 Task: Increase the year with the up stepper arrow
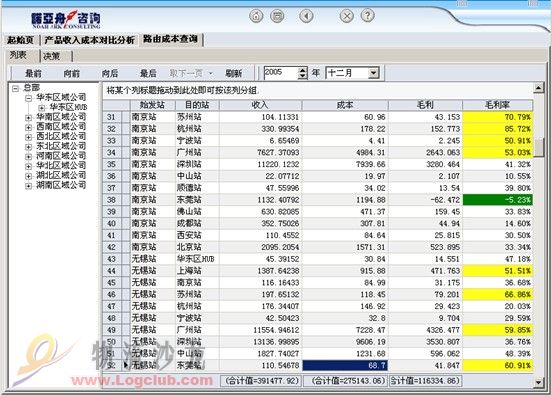click(302, 70)
